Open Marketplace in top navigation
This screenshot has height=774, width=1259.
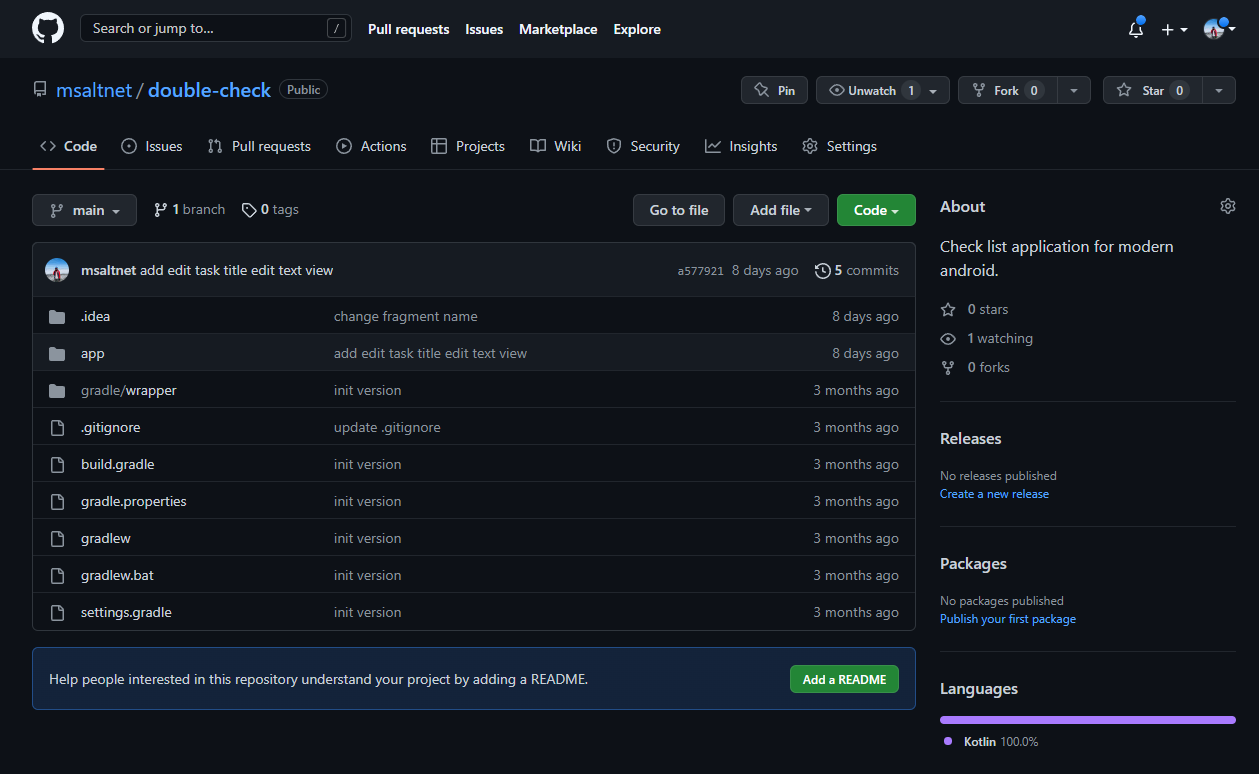point(558,29)
